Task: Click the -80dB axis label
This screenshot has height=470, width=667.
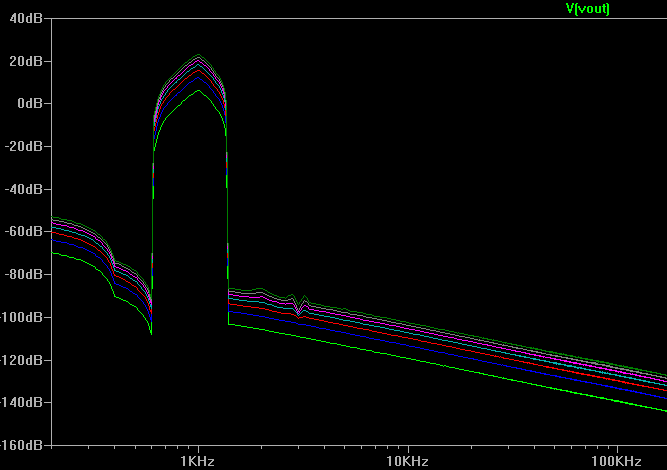Action: (x=24, y=274)
